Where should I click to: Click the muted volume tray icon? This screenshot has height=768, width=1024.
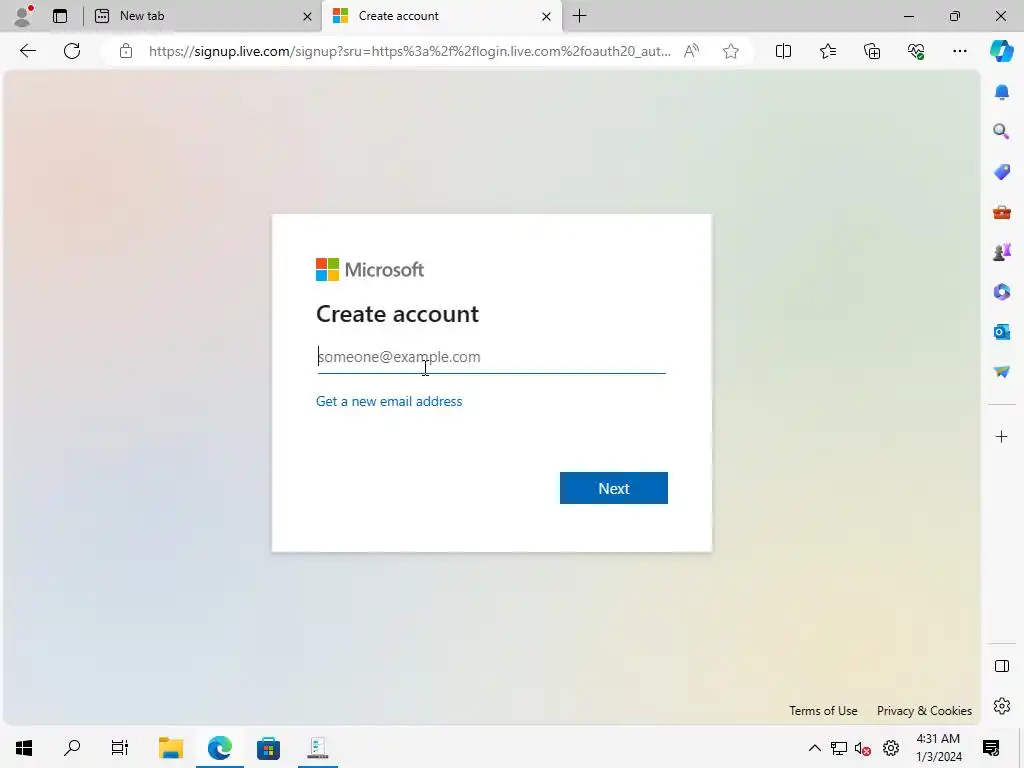pyautogui.click(x=863, y=748)
